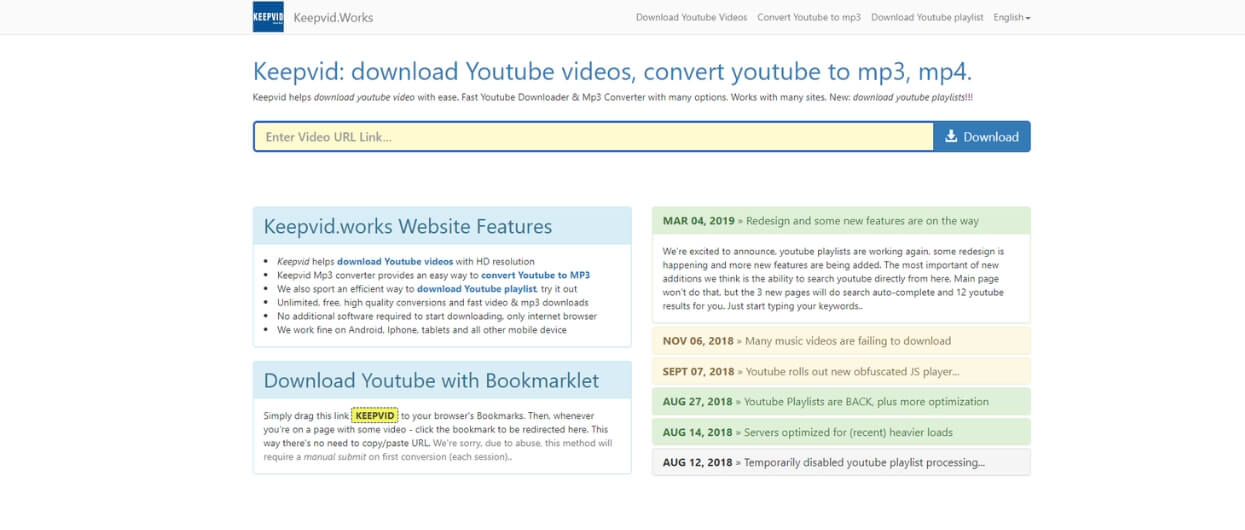Image resolution: width=1245 pixels, height=530 pixels.
Task: Click the 'No additional software required' feature line
Action: click(x=437, y=315)
